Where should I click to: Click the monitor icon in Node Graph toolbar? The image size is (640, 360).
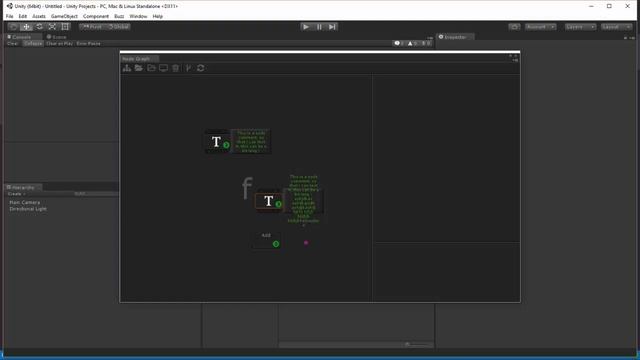[x=163, y=68]
